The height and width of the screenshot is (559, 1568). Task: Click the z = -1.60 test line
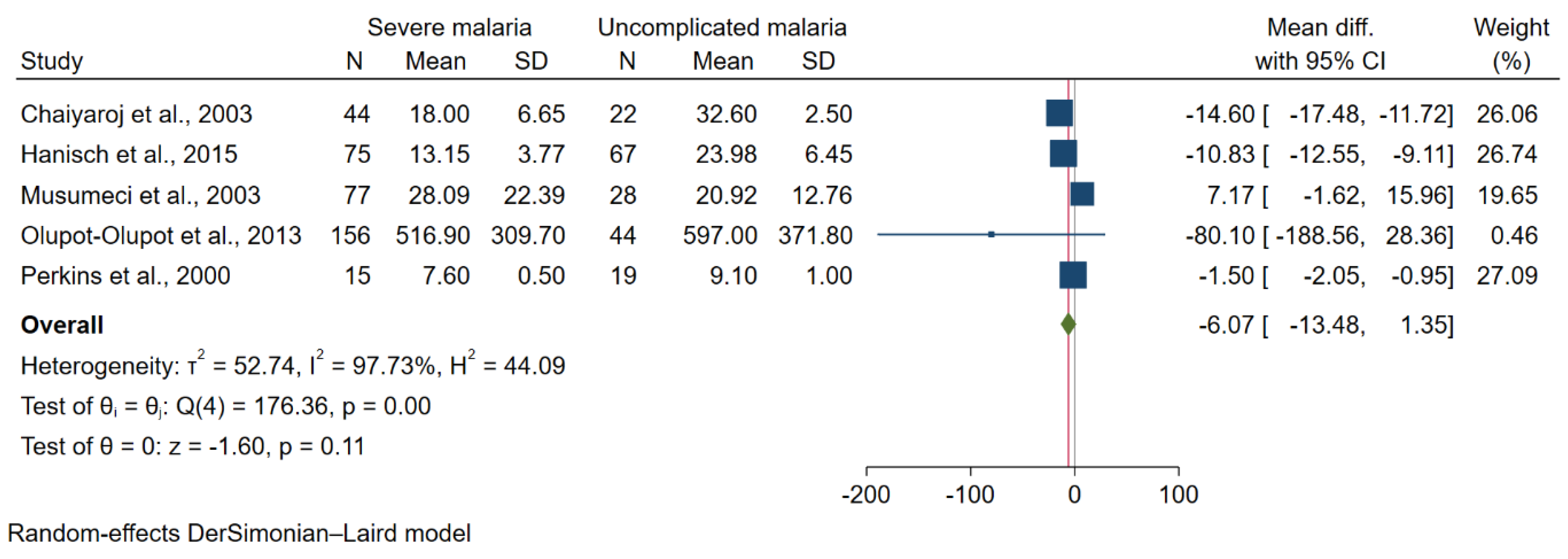click(192, 446)
